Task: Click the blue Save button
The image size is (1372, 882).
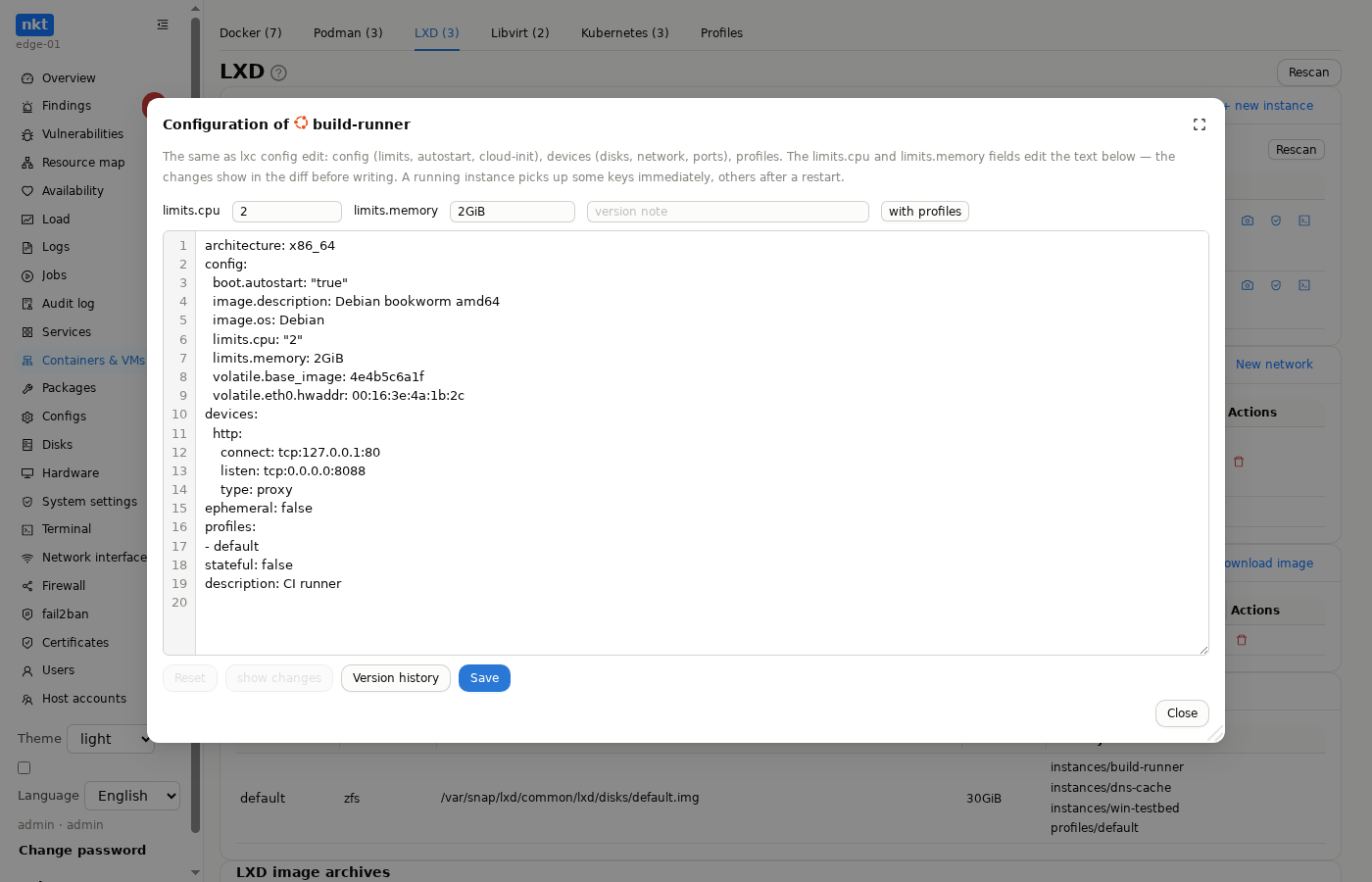Action: click(484, 678)
